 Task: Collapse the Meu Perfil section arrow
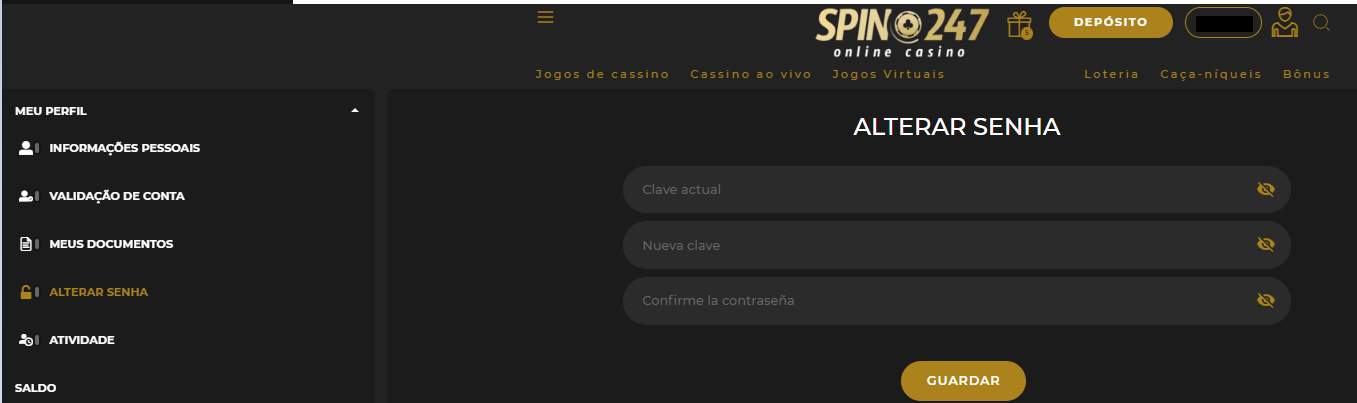[355, 111]
